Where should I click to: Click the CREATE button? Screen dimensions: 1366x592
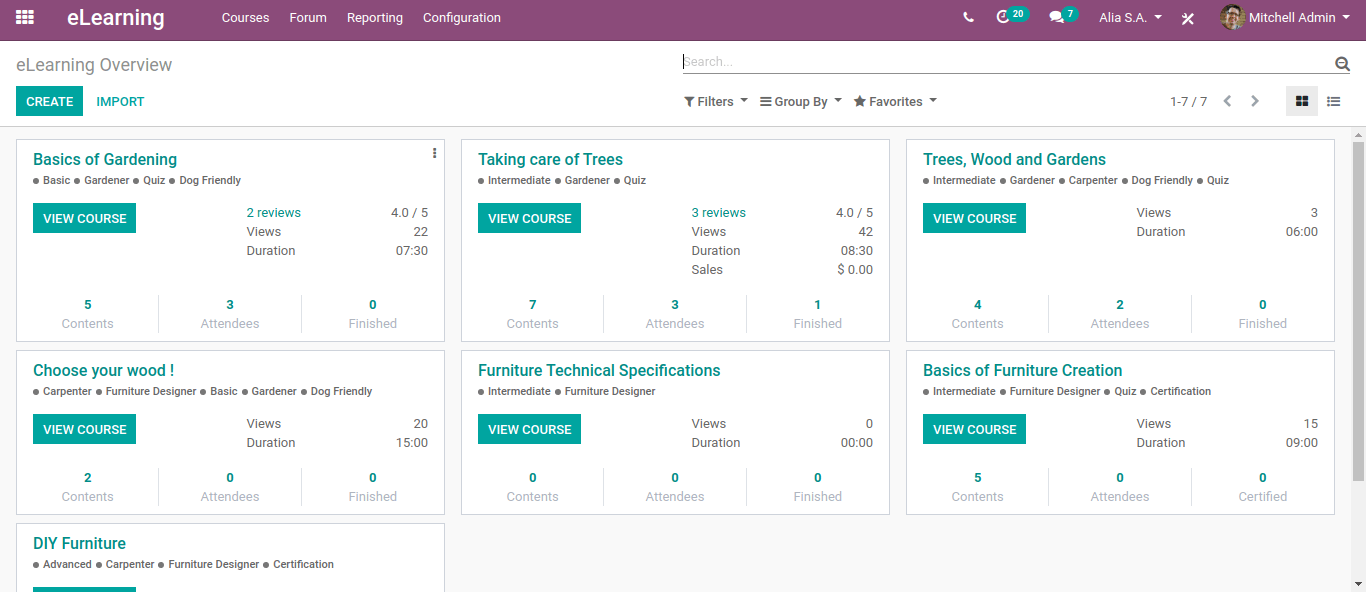point(50,101)
